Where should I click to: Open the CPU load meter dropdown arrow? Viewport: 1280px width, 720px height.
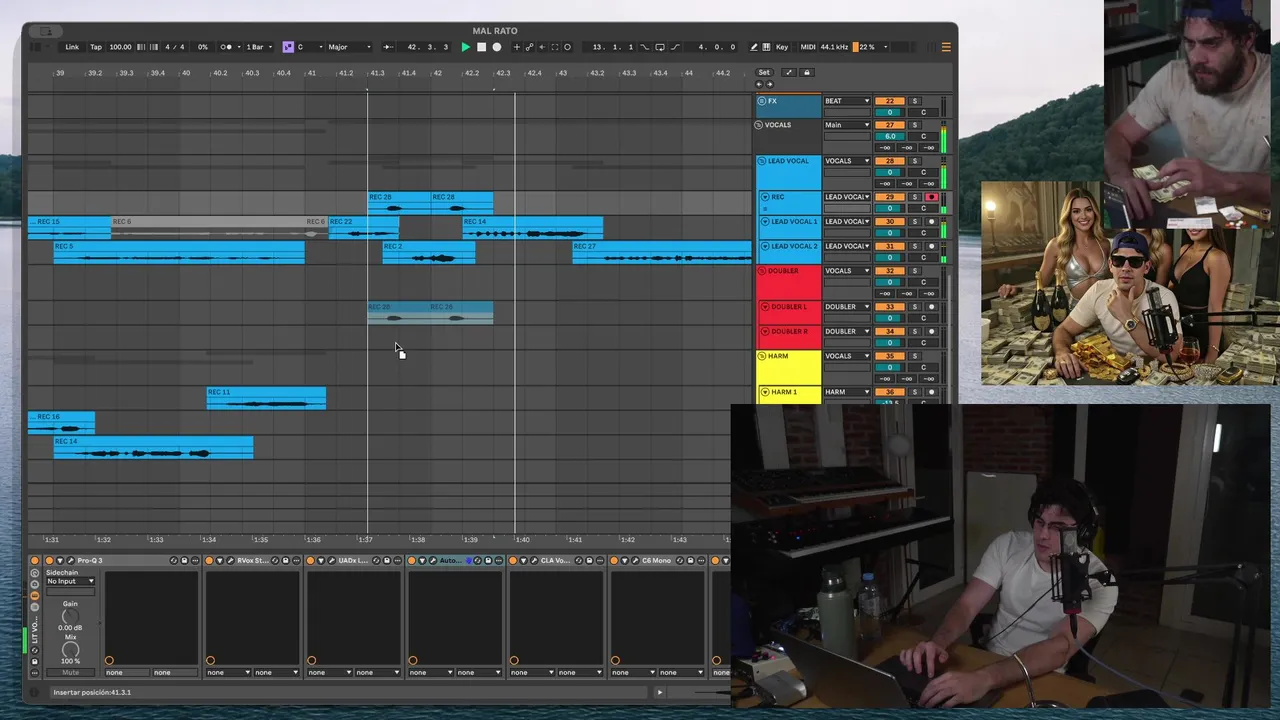pyautogui.click(x=886, y=47)
